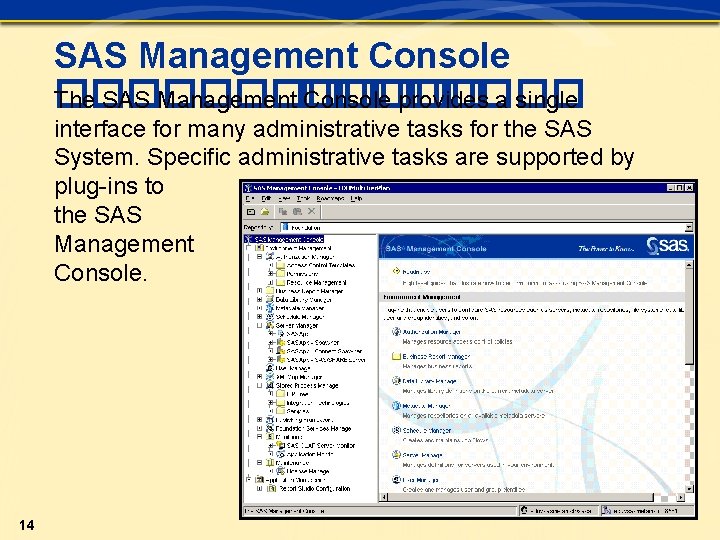Viewport: 720px width, 540px height.
Task: Click the Stored Process Manager tree icon
Action: (270, 386)
